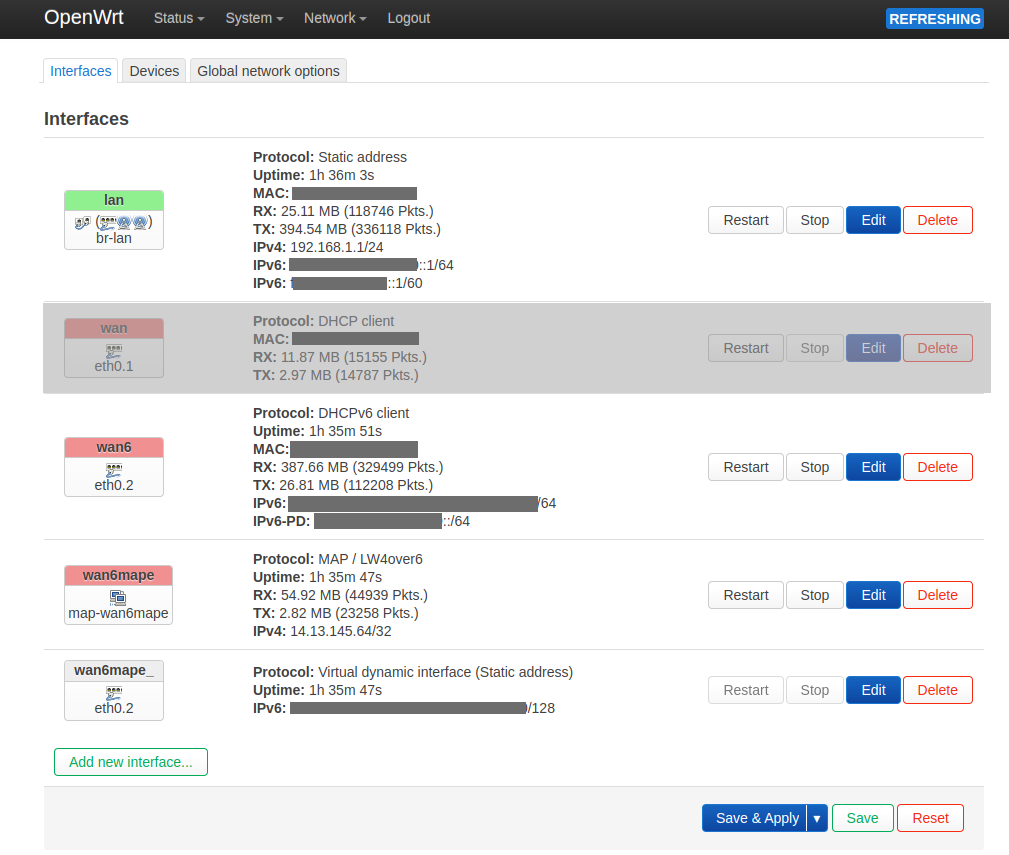
Task: Open the Global network options tab
Action: pyautogui.click(x=268, y=71)
